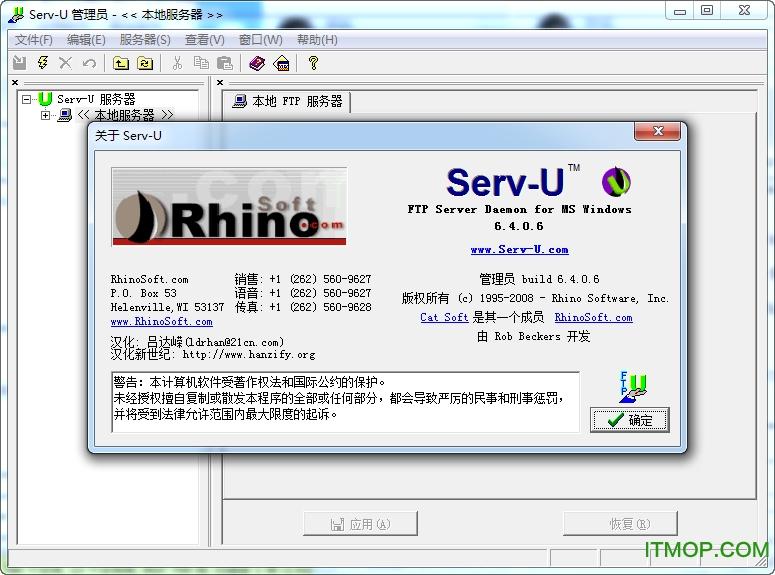Click the scissors cut toolbar icon
This screenshot has width=775, height=575.
pos(177,63)
